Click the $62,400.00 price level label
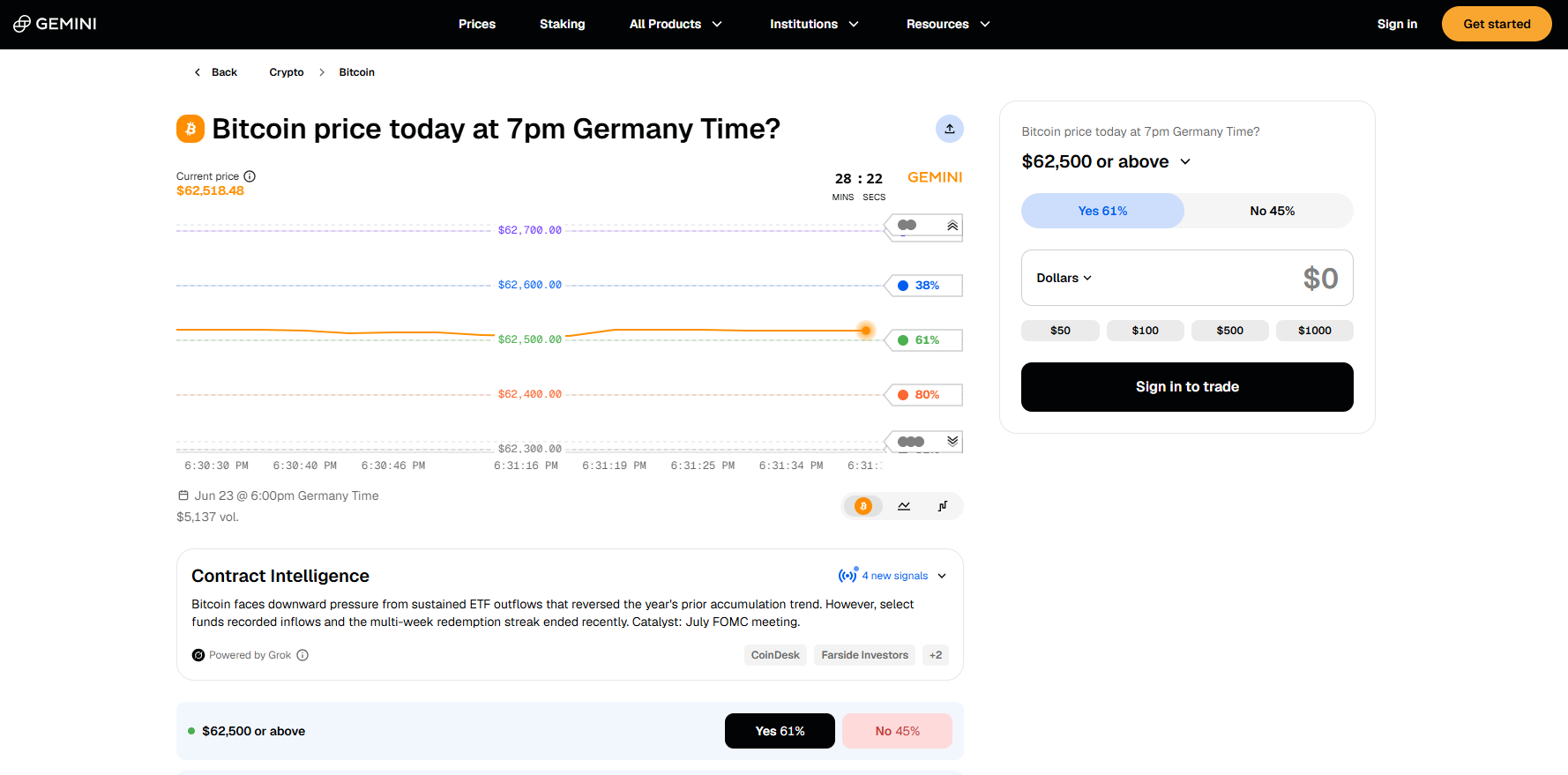The height and width of the screenshot is (775, 1568). point(529,394)
